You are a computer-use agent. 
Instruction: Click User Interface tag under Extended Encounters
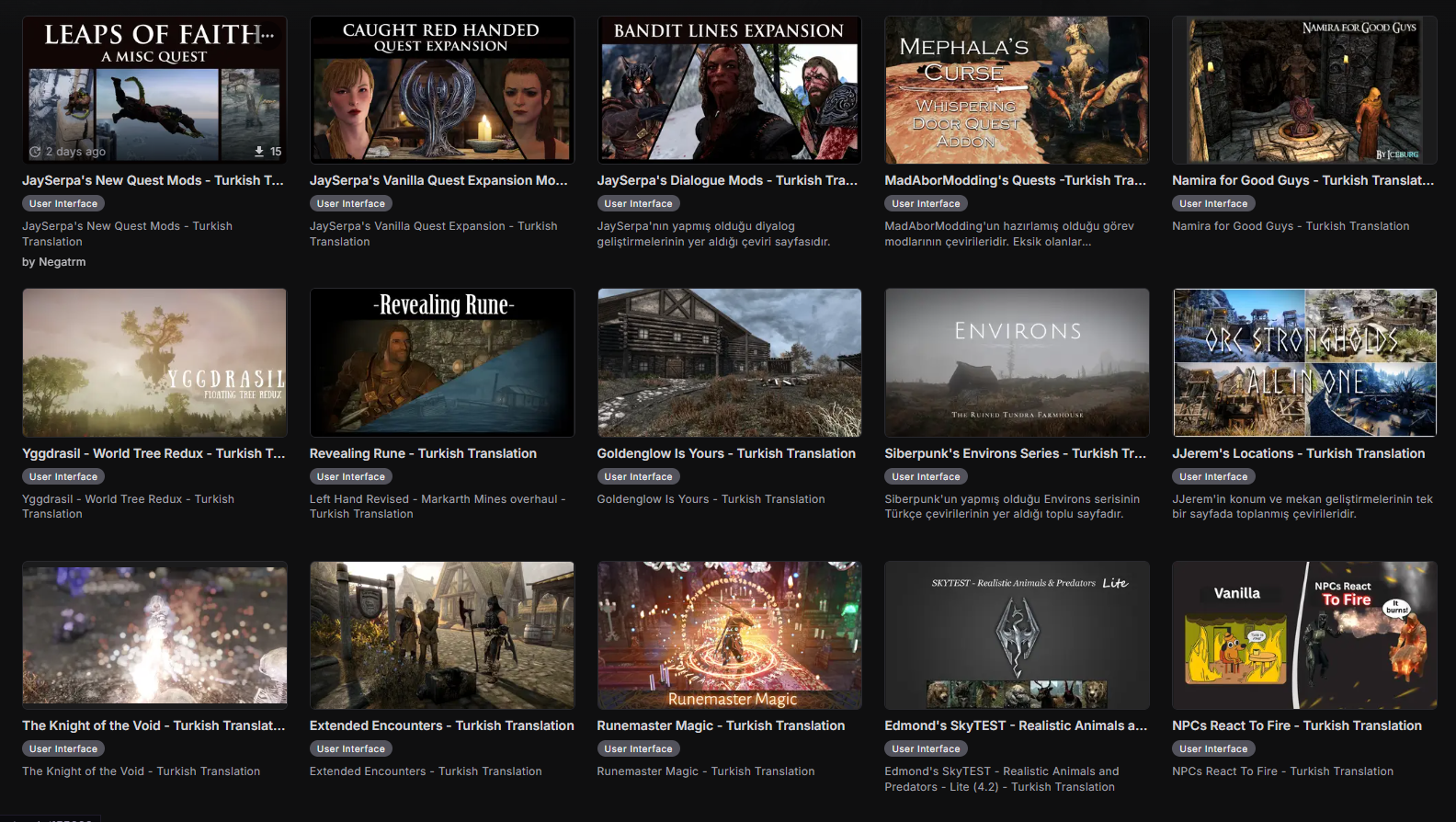tap(351, 748)
